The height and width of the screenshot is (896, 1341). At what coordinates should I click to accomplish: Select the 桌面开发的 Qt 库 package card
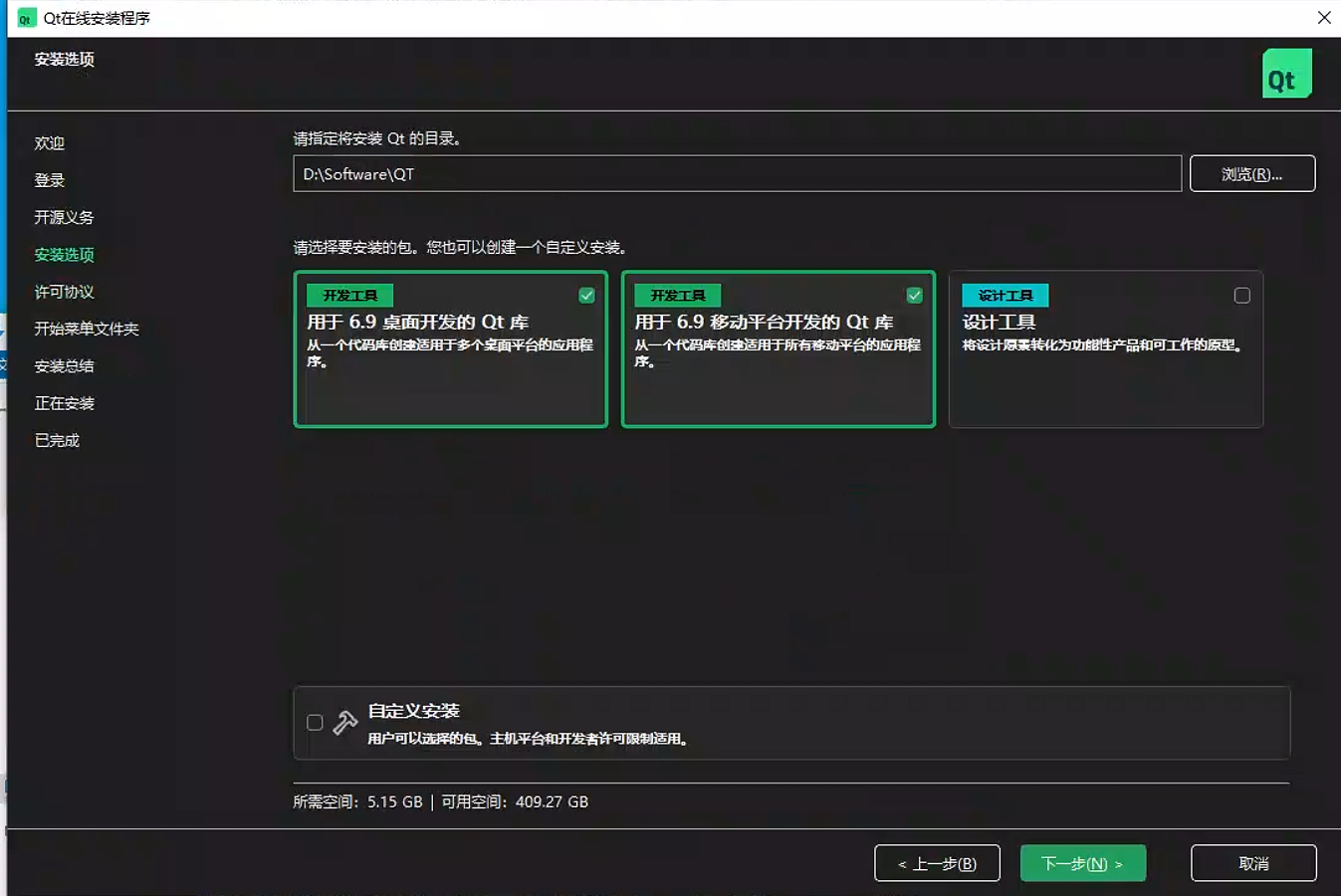click(451, 349)
